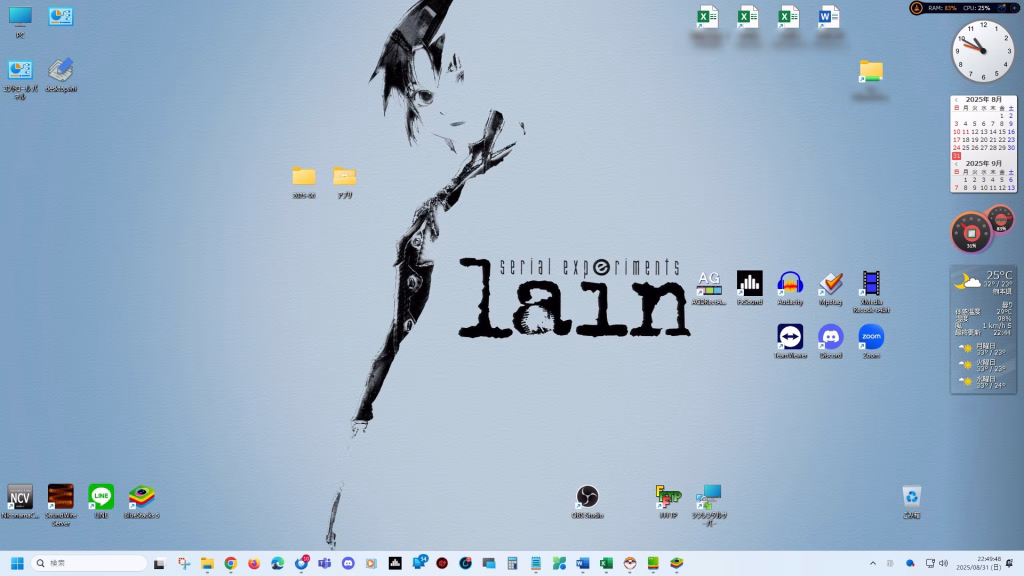
Task: Open the BlueStacks desktop shortcut
Action: 141,501
